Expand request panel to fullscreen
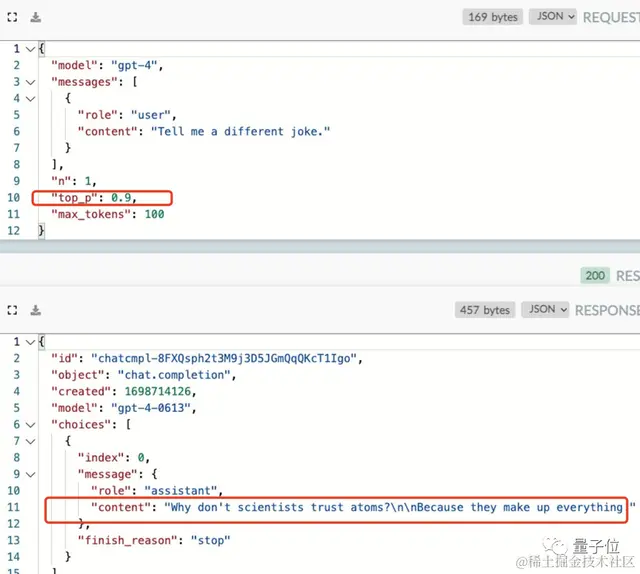The image size is (640, 574). pyautogui.click(x=12, y=17)
